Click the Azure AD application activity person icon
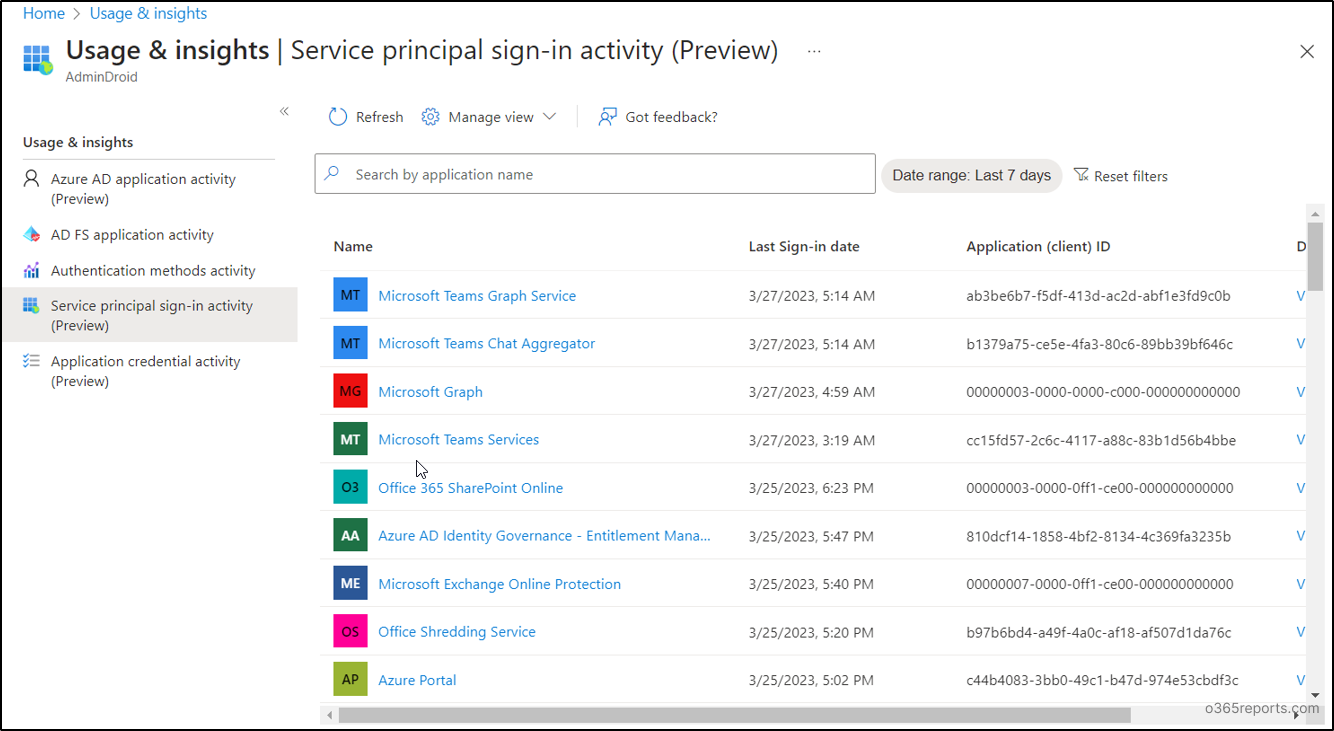1334x731 pixels. click(x=32, y=179)
